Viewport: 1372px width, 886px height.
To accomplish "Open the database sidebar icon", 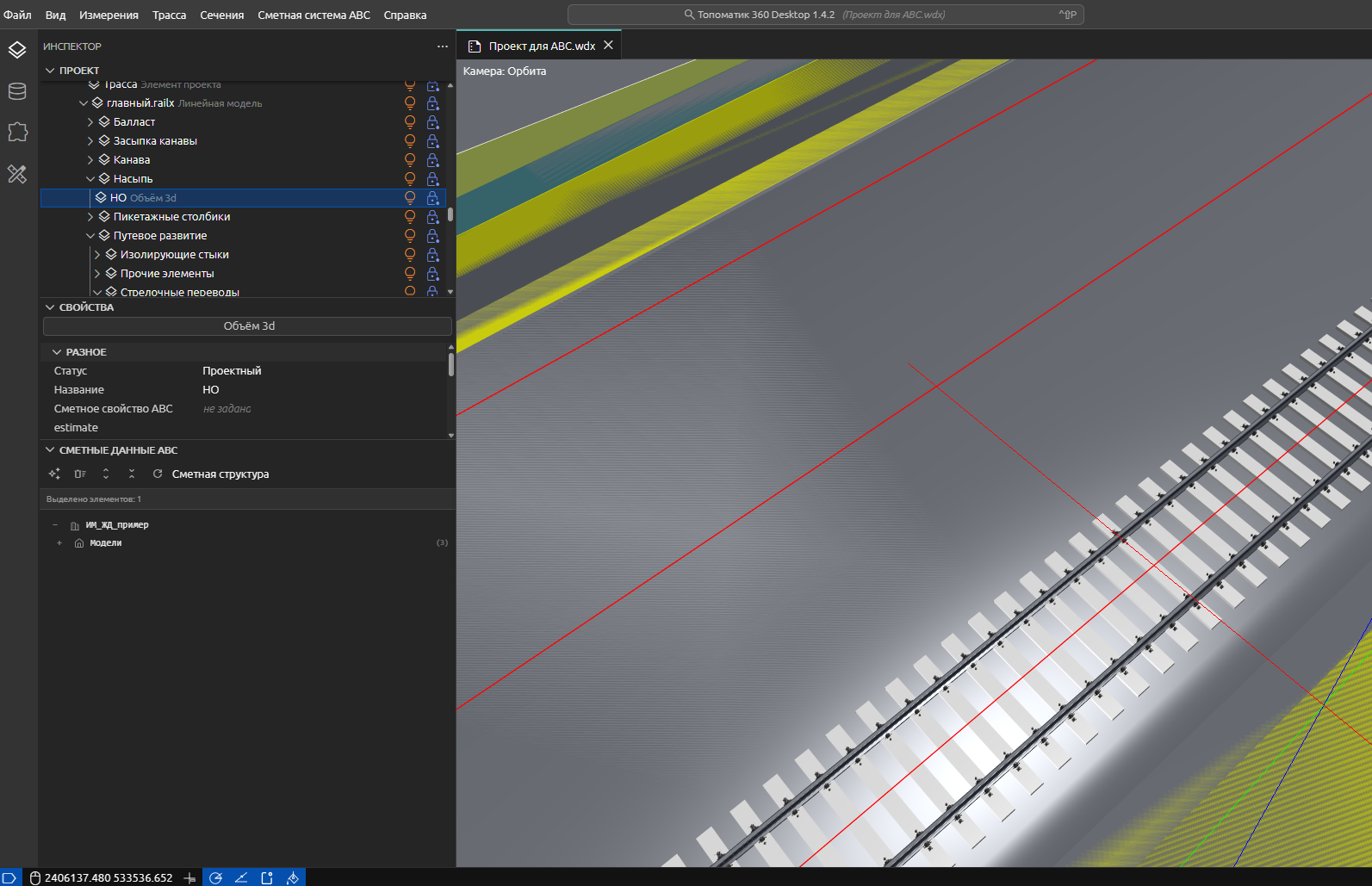I will (x=17, y=91).
